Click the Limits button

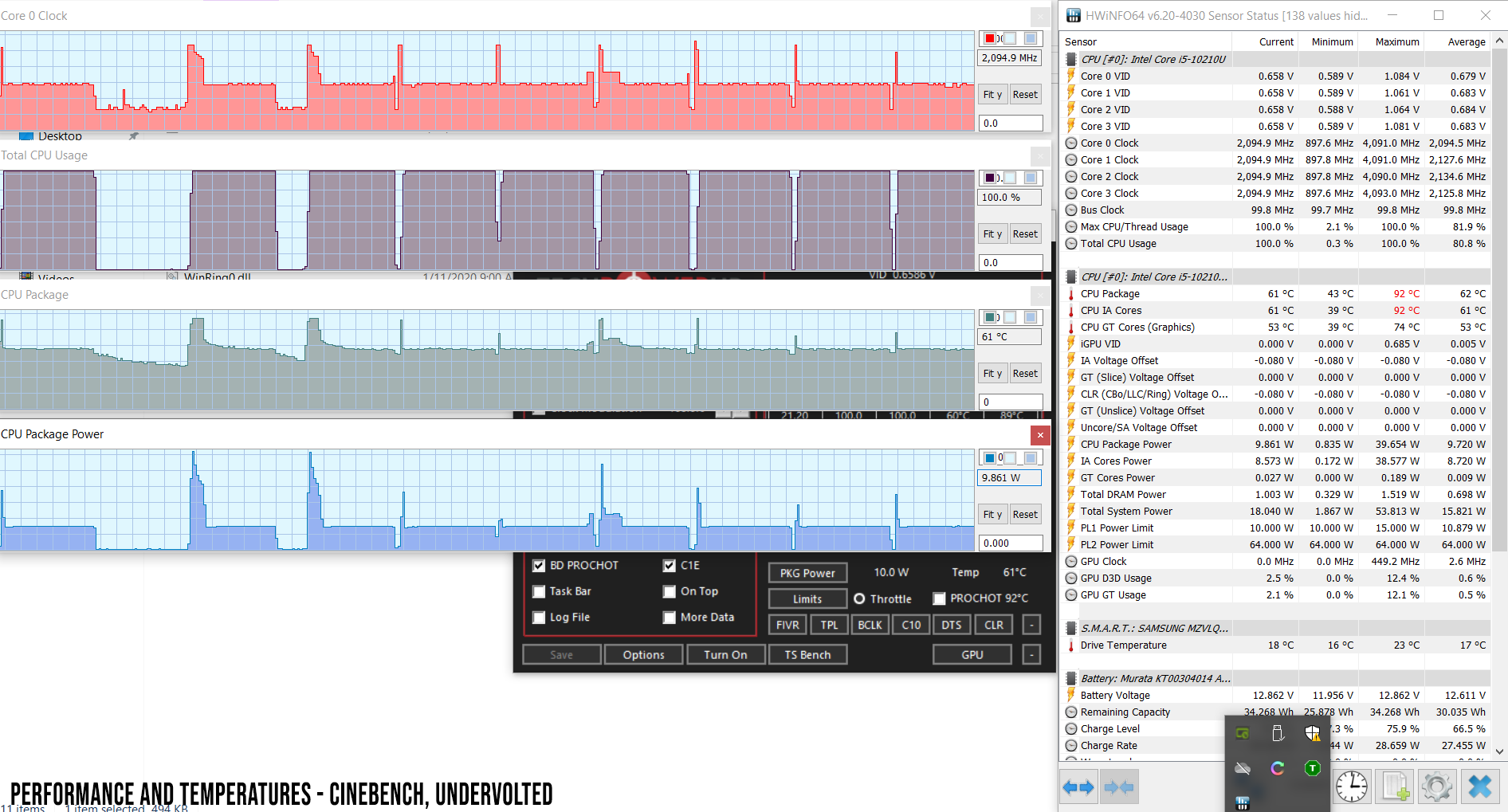pyautogui.click(x=807, y=598)
